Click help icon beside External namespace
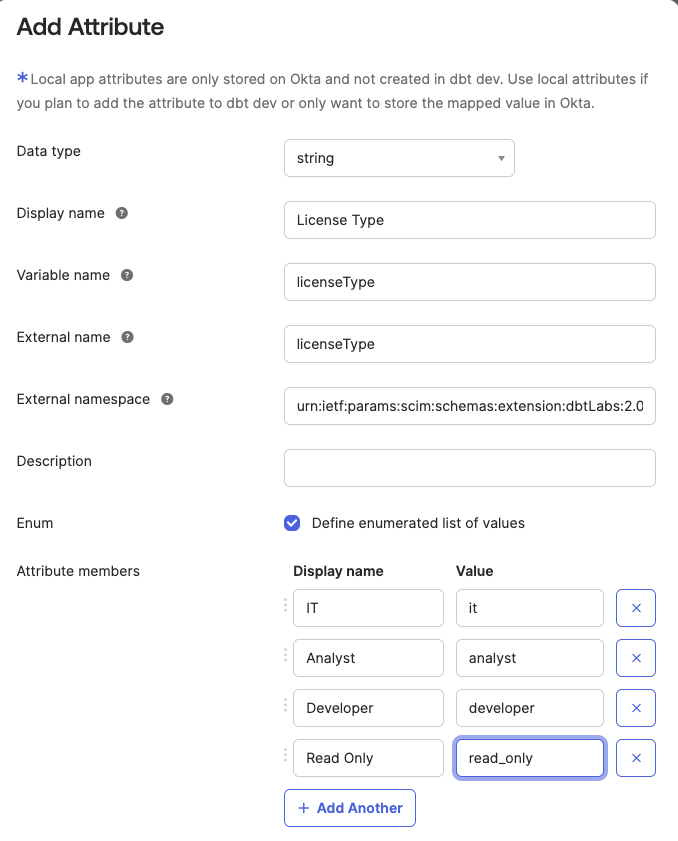678x841 pixels. (167, 399)
